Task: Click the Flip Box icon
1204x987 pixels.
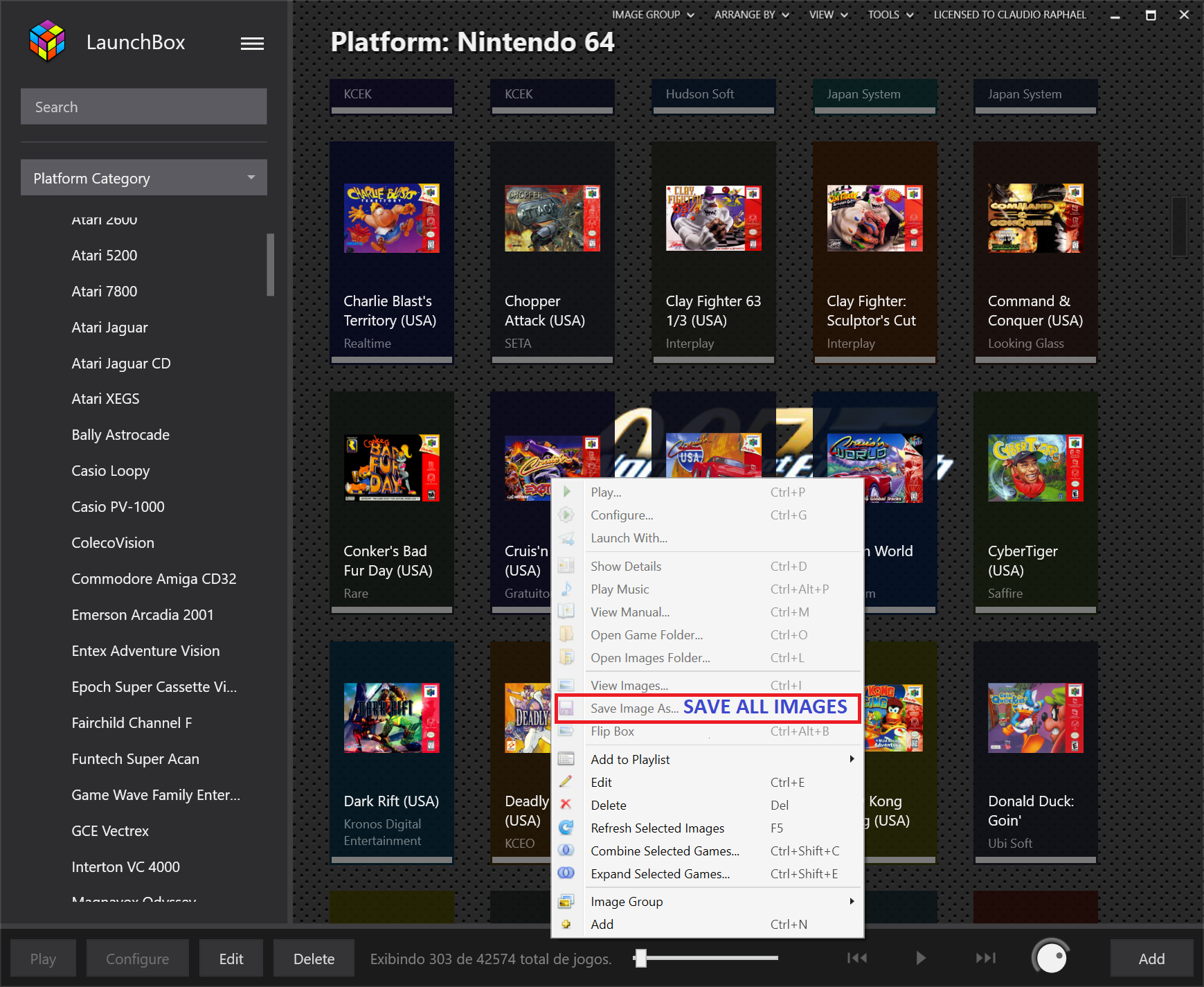Action: point(566,731)
